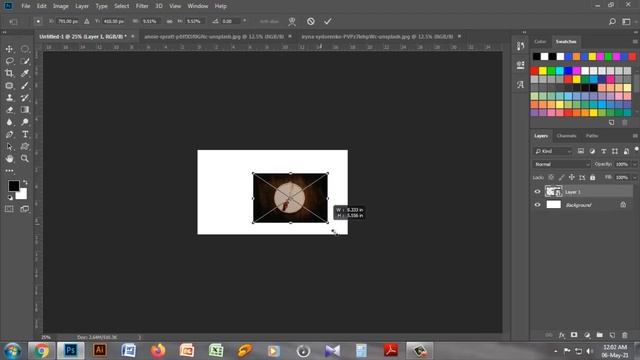Swap foreground and background colors
The height and width of the screenshot is (360, 640).
25,182
